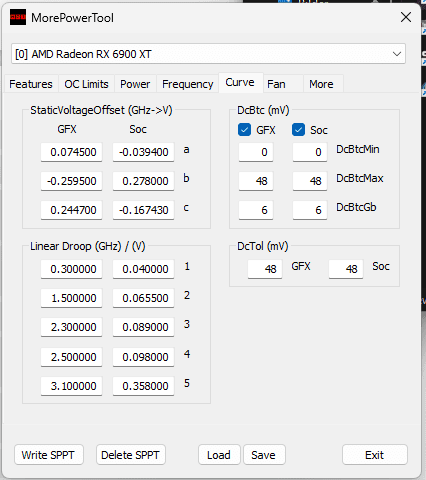
Task: Click the Linear Droop (GHz) / (V) title
Action: [x=88, y=246]
